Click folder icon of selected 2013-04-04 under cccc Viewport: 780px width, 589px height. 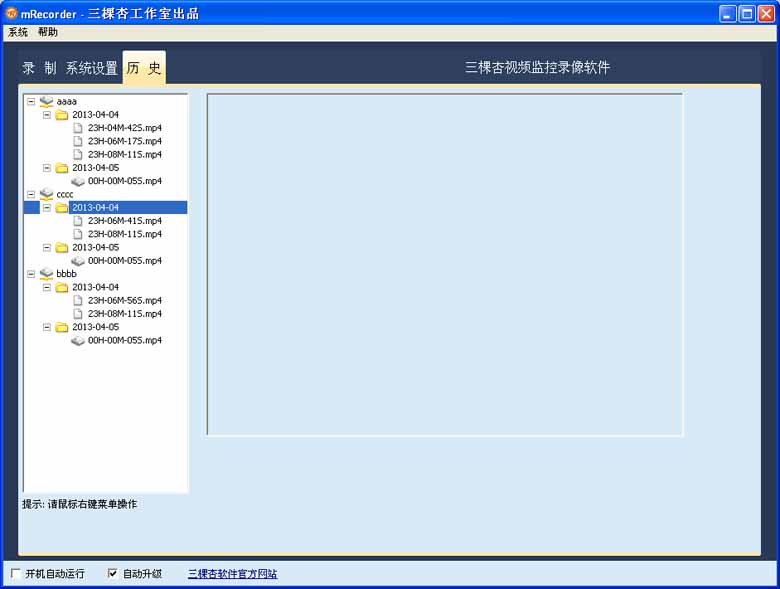pos(62,207)
